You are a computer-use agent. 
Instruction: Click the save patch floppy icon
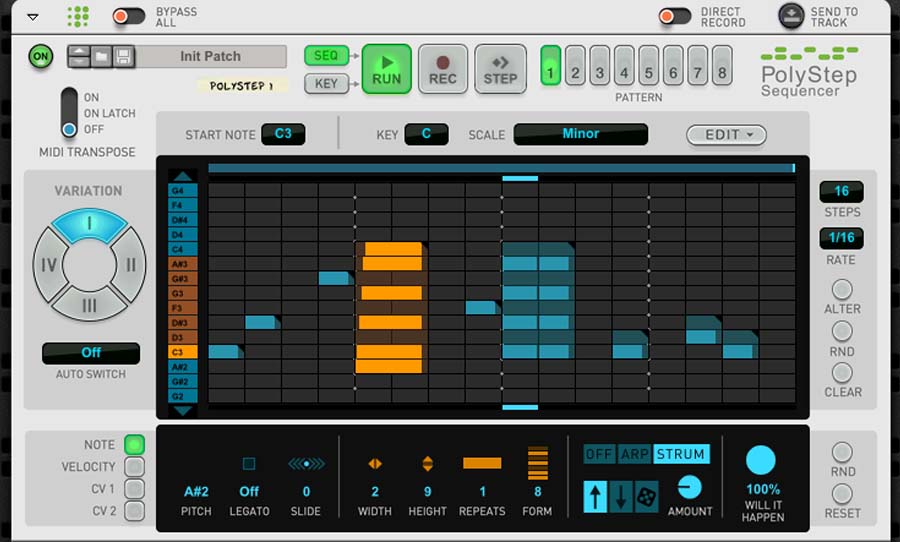coord(123,56)
